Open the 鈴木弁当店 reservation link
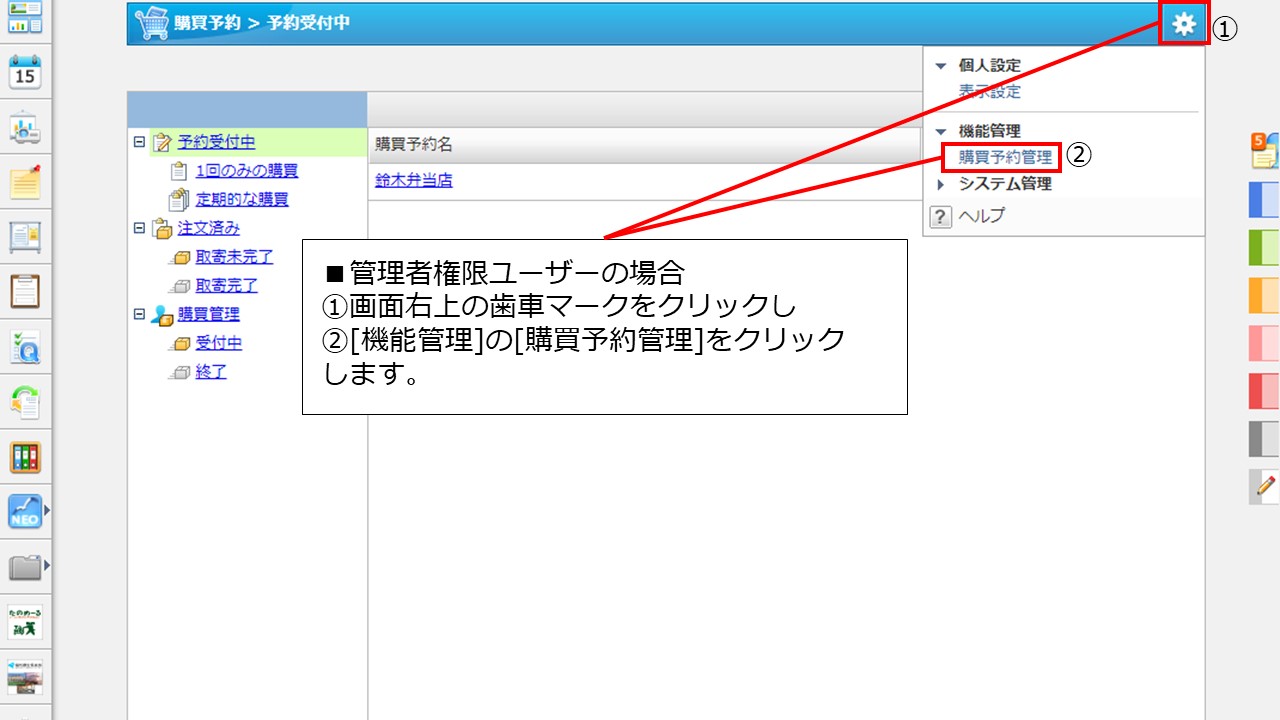Screen dimensions: 1280x720 414,181
